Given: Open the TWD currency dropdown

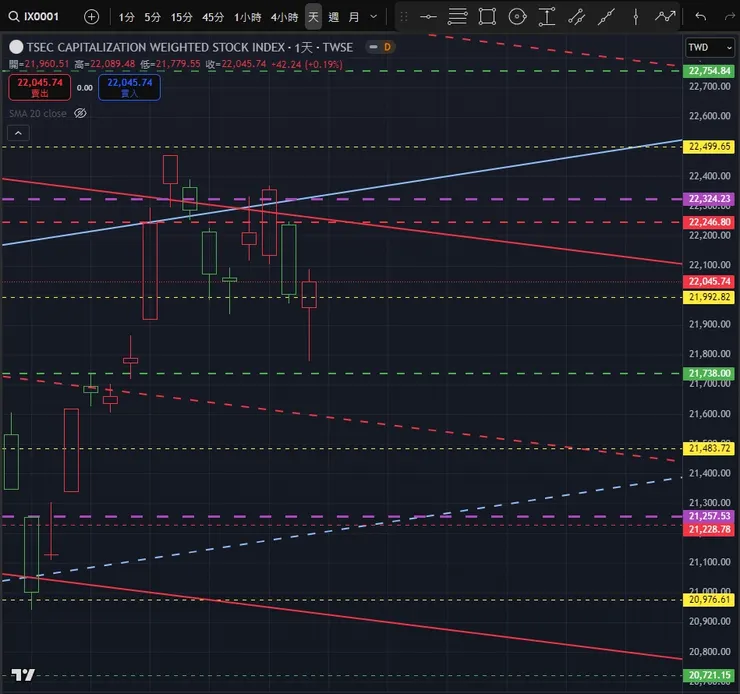Looking at the screenshot, I should point(710,47).
